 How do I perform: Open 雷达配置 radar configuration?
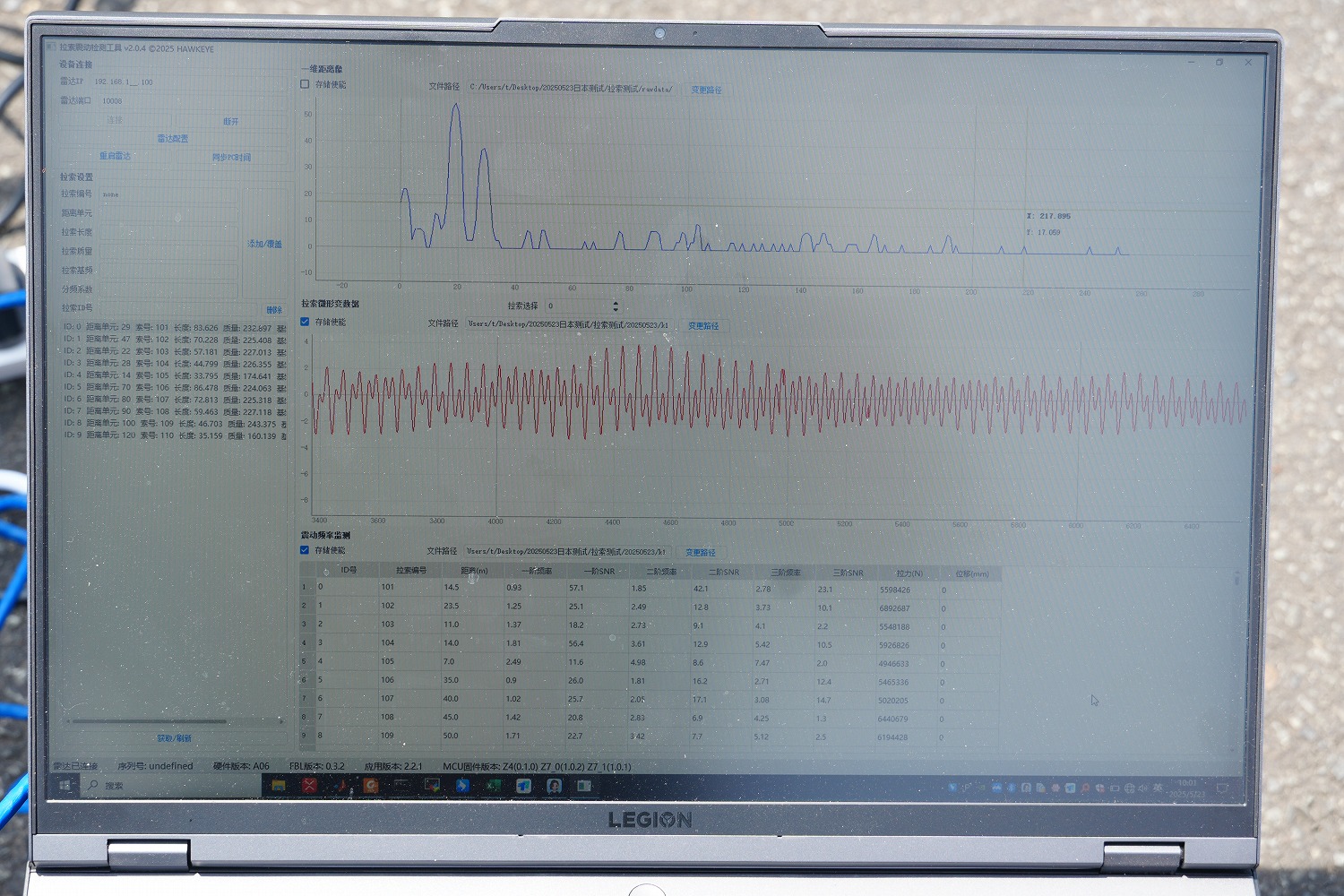(172, 139)
